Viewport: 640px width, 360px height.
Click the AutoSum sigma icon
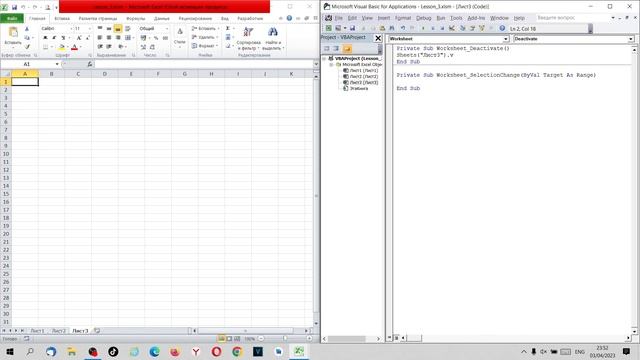(x=228, y=29)
